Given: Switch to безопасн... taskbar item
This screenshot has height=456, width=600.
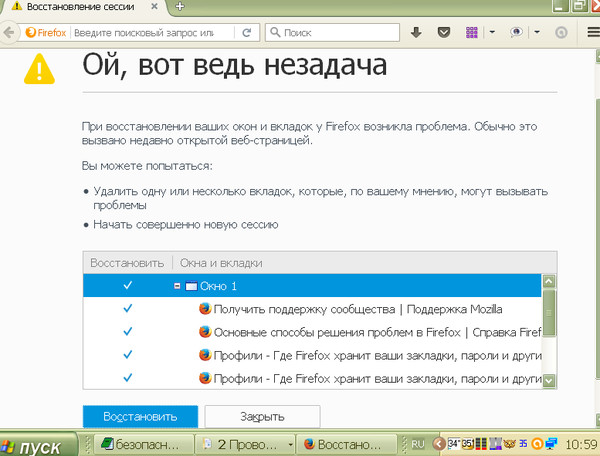Looking at the screenshot, I should coord(143,444).
